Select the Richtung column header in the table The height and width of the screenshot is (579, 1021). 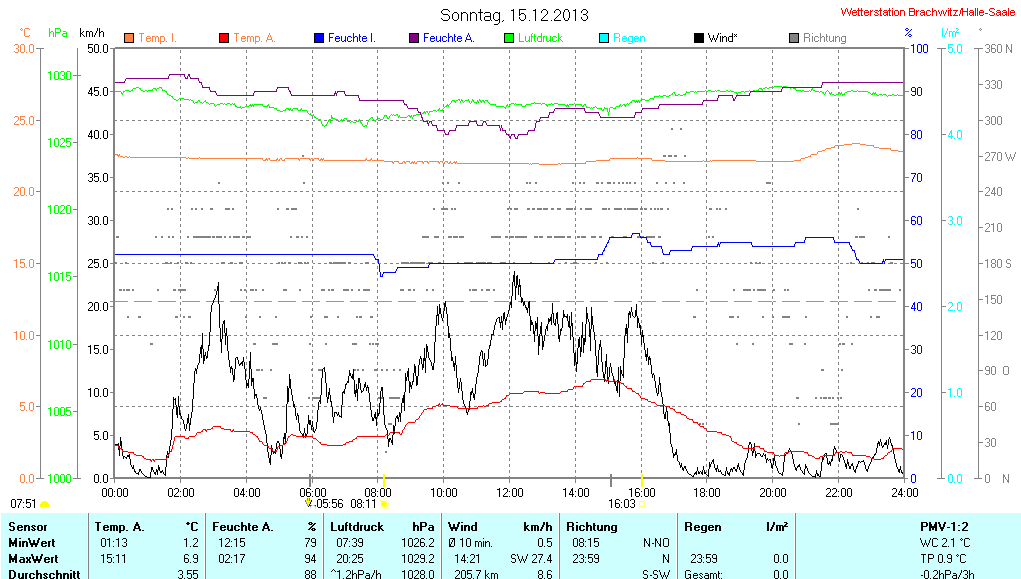(x=592, y=526)
